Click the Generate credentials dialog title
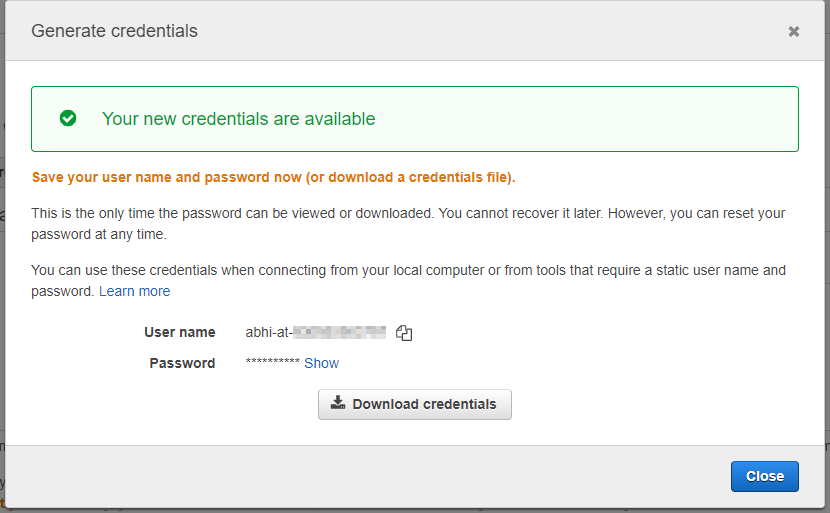Image resolution: width=830 pixels, height=513 pixels. (x=114, y=31)
